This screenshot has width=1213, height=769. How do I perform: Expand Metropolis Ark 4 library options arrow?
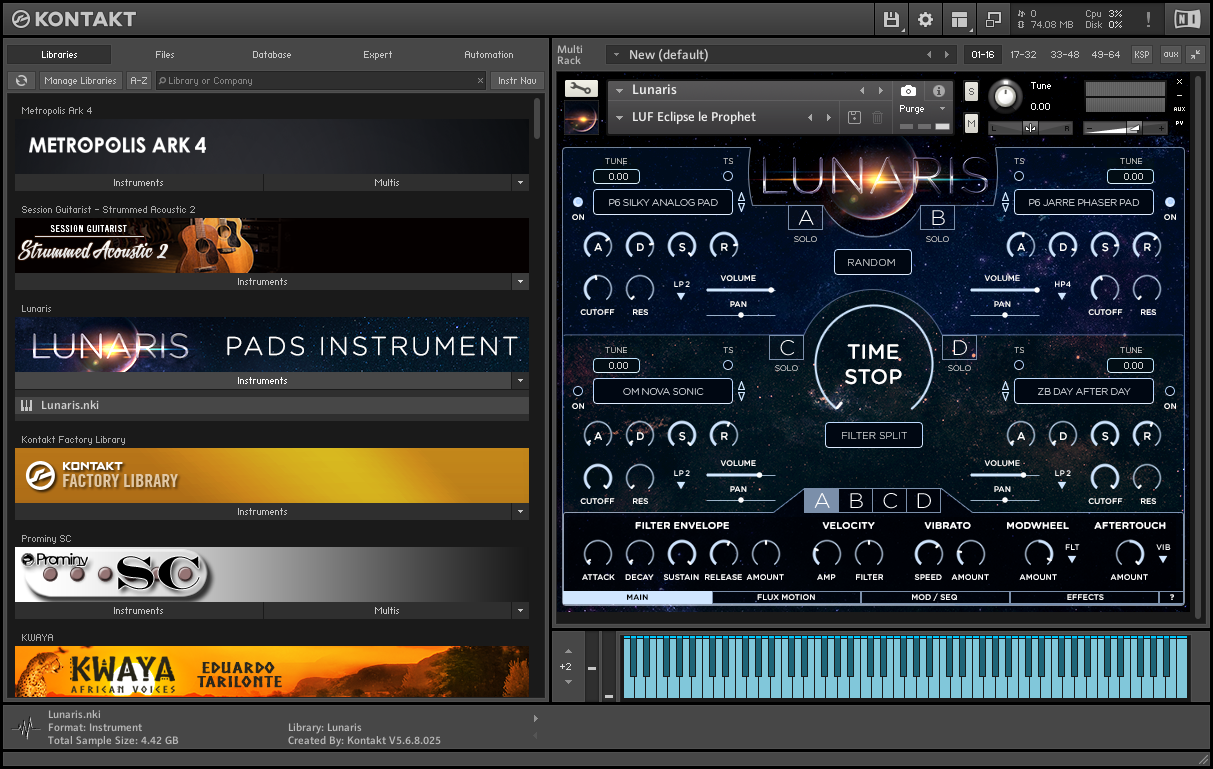click(519, 183)
